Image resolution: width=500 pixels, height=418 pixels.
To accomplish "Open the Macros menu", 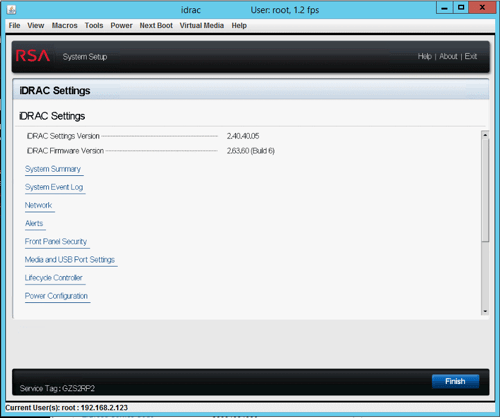I will [64, 26].
